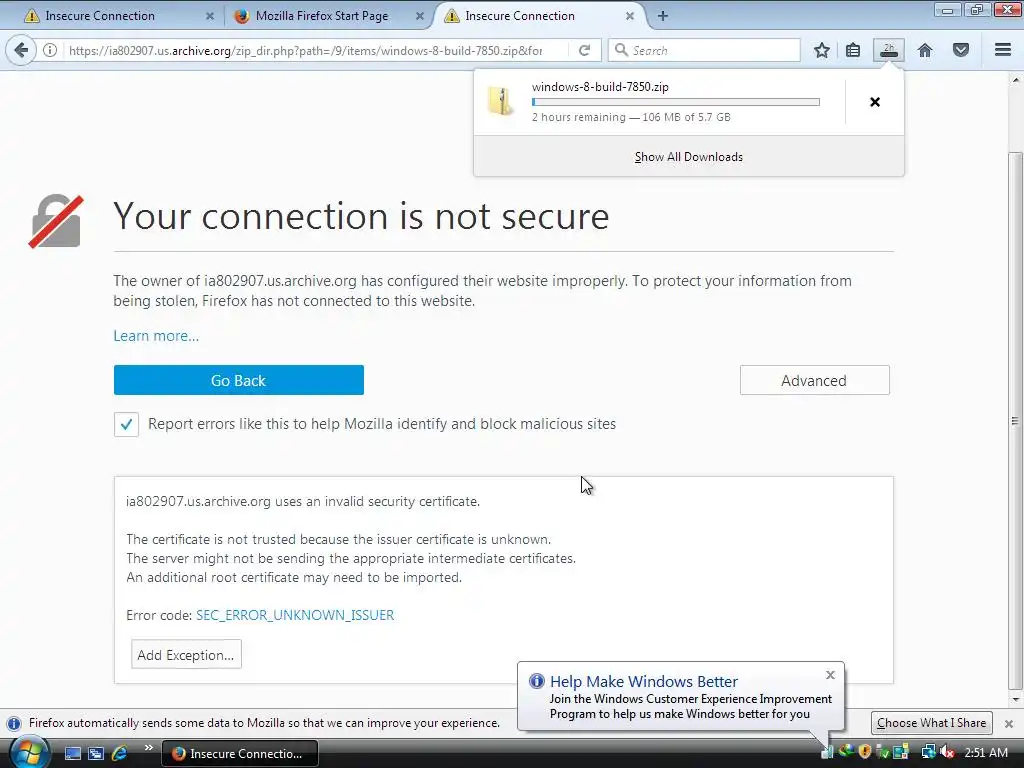Click the Add Exception button
Image resolution: width=1024 pixels, height=768 pixels.
pyautogui.click(x=186, y=654)
